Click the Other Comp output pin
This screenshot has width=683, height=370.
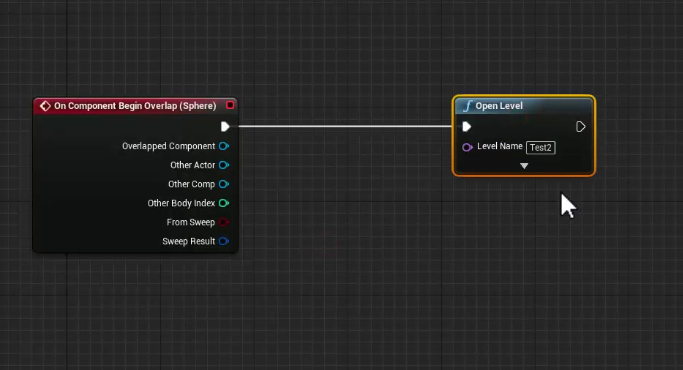click(x=224, y=184)
